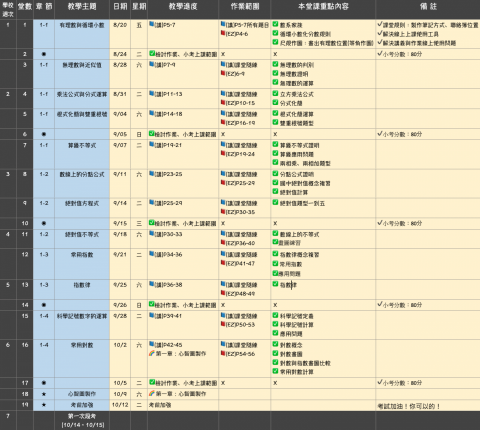Select the 教學主題 column header
The image size is (480, 430).
point(82,7)
